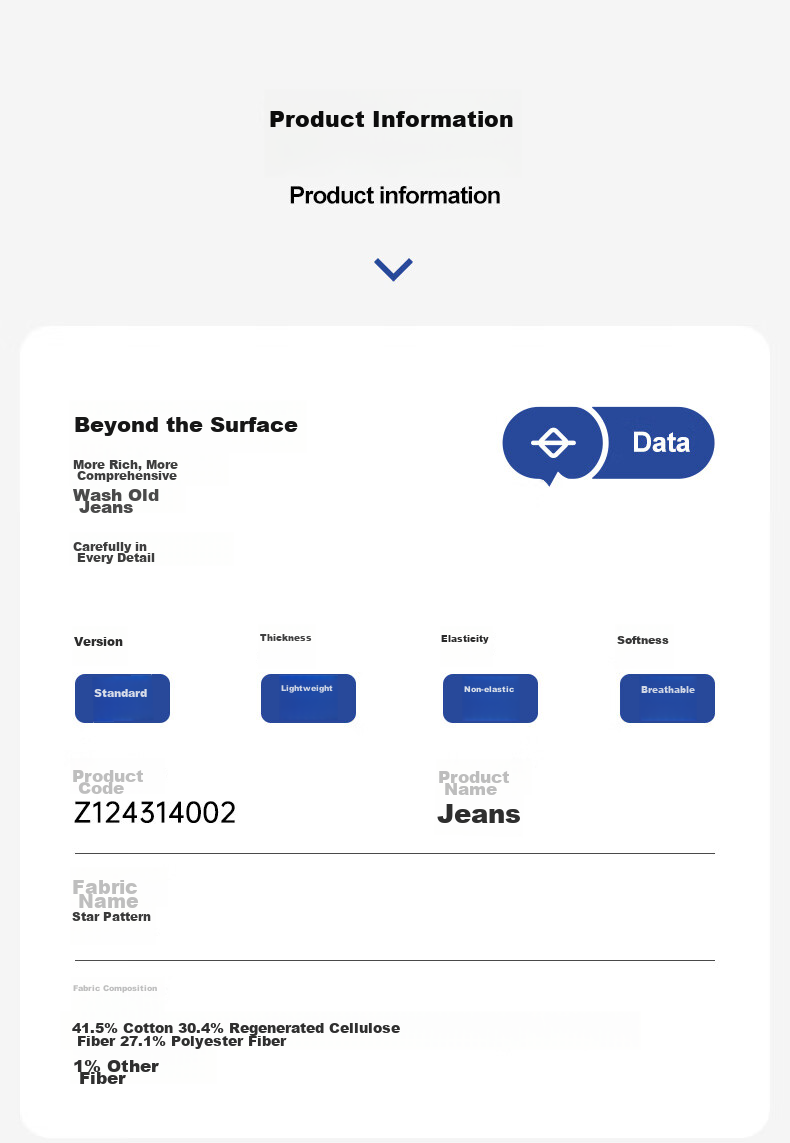Click the Breathable softness badge
Screen dimensions: 790x1143
668,698
